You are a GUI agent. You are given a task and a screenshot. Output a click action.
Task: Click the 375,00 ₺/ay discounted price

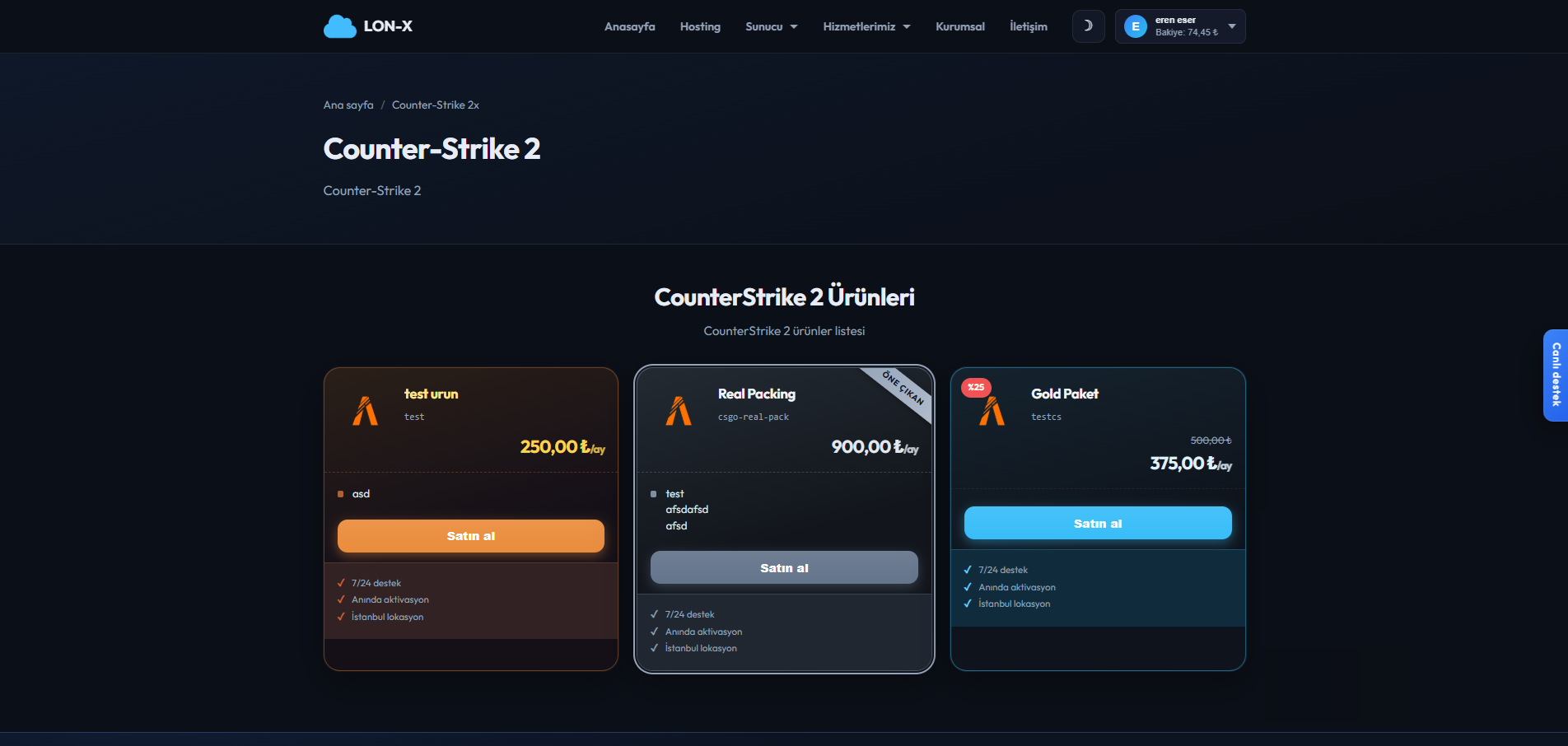1191,464
